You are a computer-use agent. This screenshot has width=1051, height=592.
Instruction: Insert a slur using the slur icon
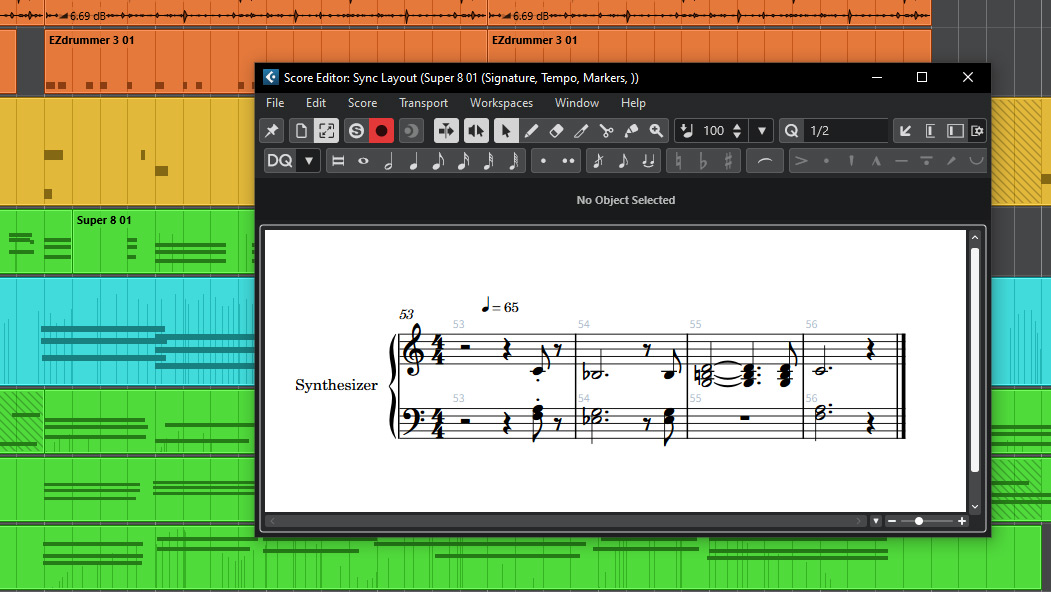[x=764, y=161]
